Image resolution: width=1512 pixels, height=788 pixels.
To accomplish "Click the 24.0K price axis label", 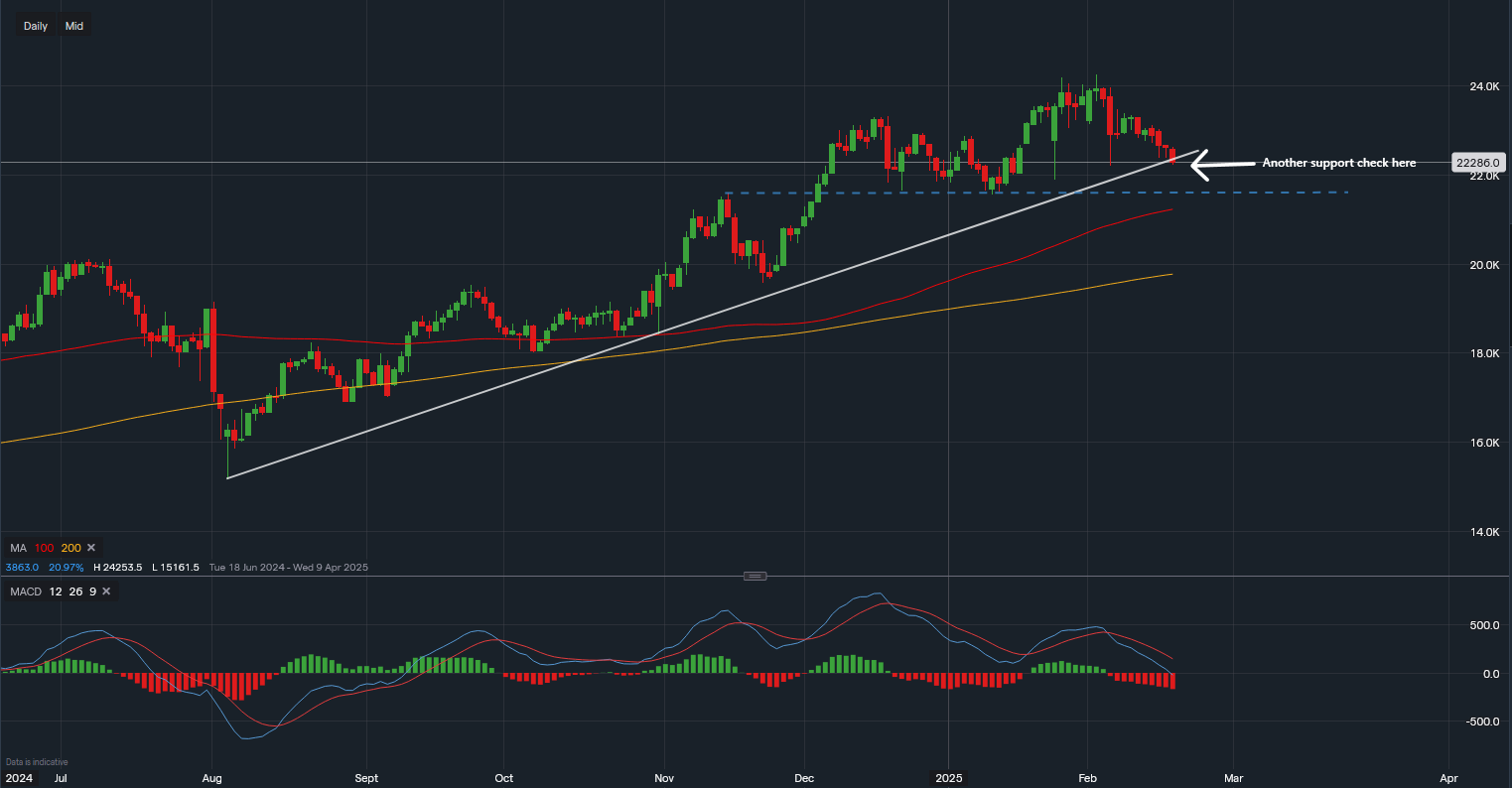I will coord(1484,86).
